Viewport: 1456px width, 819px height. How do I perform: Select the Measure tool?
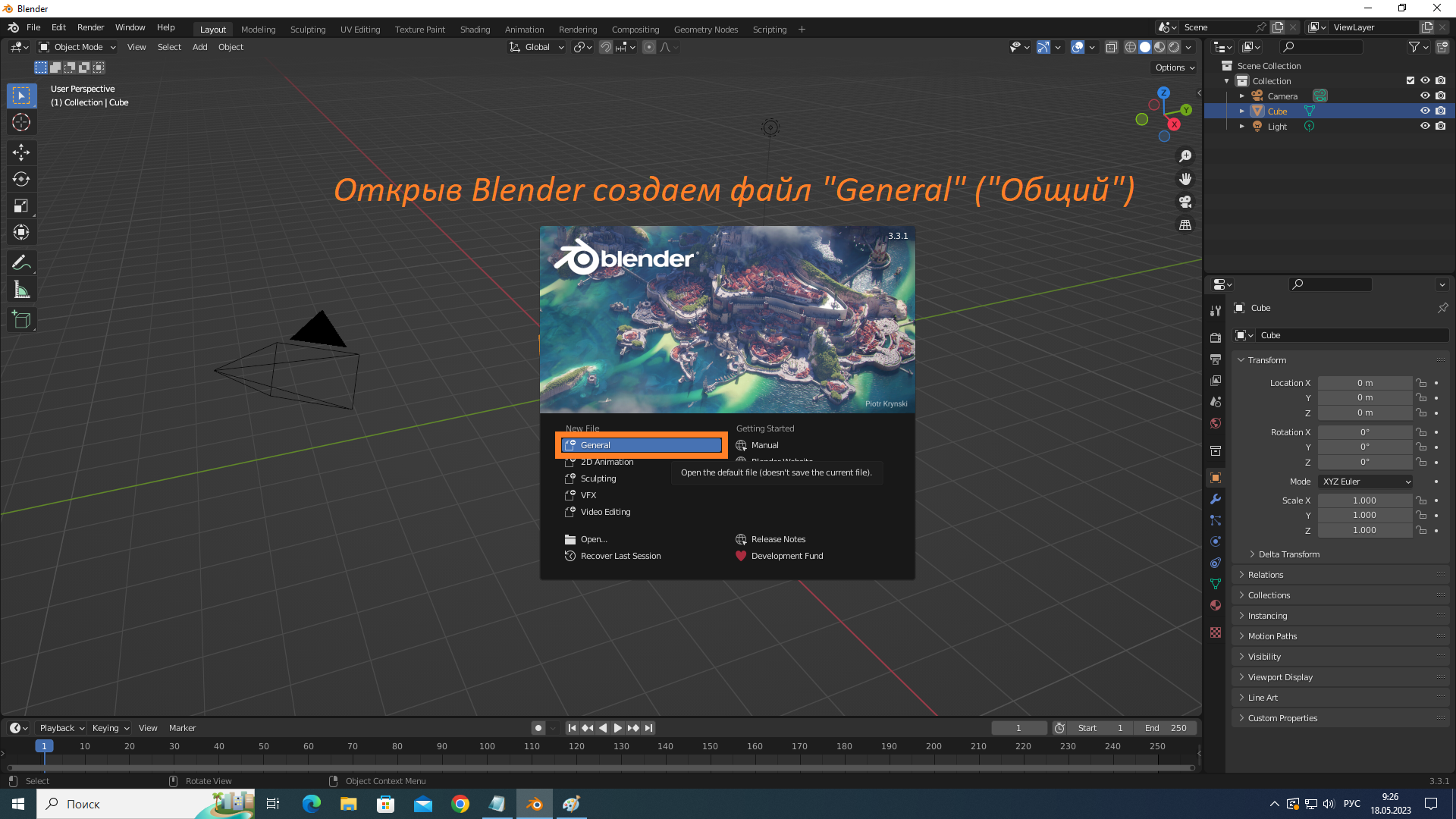pos(21,290)
